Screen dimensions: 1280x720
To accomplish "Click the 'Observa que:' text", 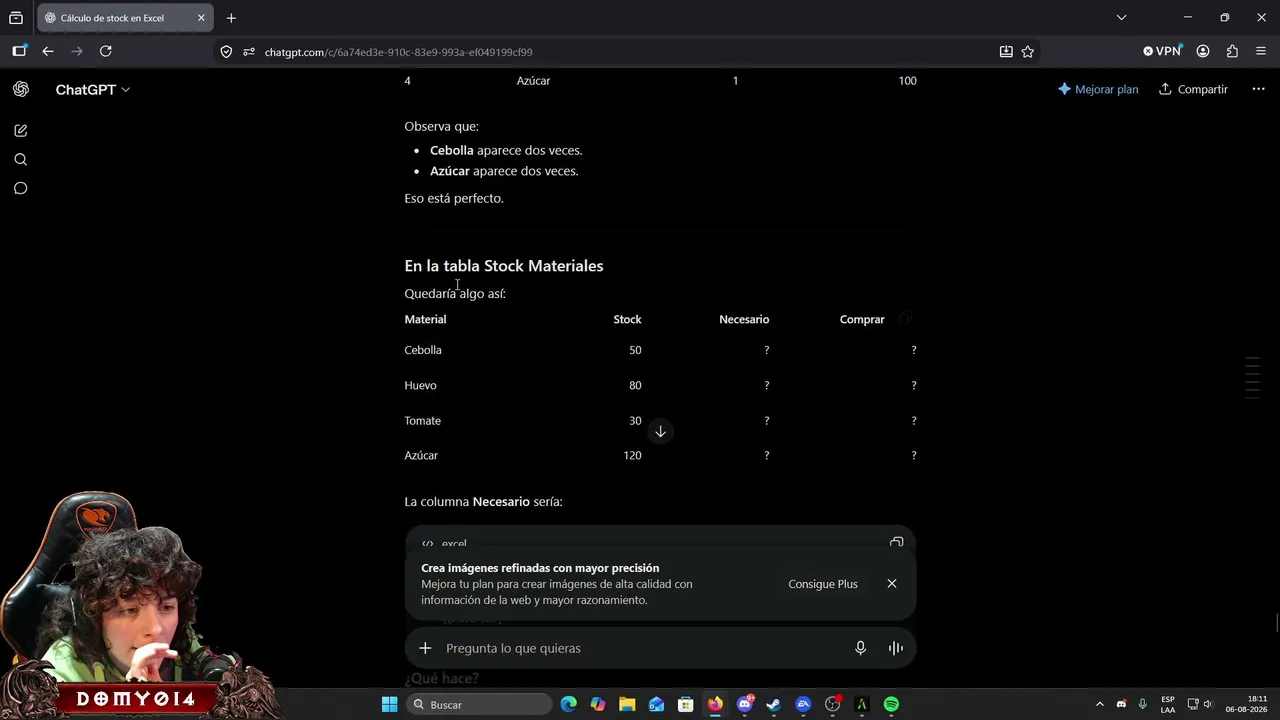I will pyautogui.click(x=441, y=126).
